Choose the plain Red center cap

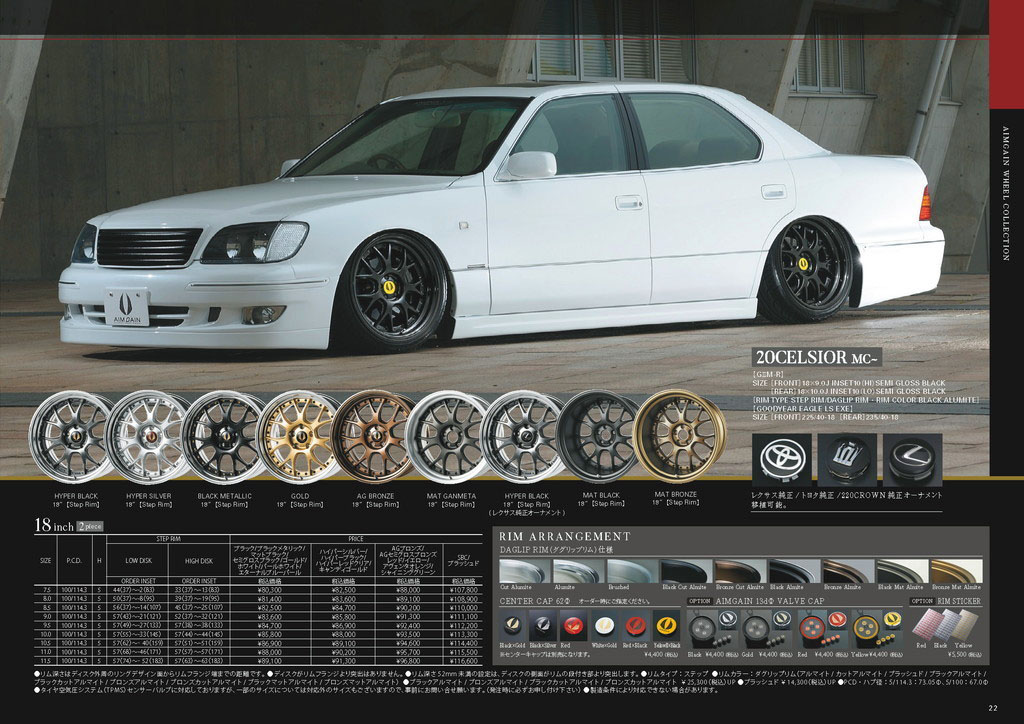(572, 626)
